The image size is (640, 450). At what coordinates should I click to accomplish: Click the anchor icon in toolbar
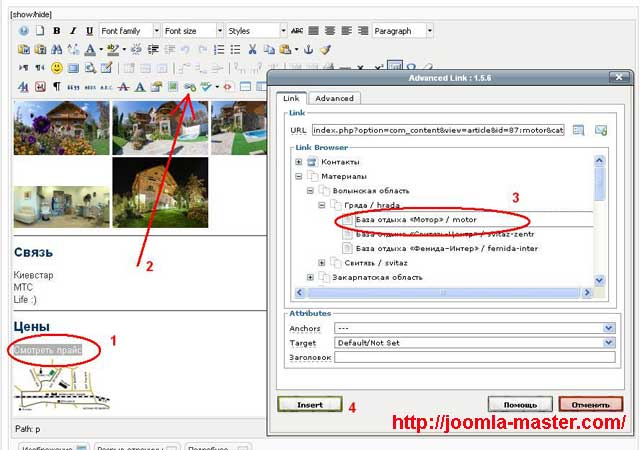coord(308,49)
